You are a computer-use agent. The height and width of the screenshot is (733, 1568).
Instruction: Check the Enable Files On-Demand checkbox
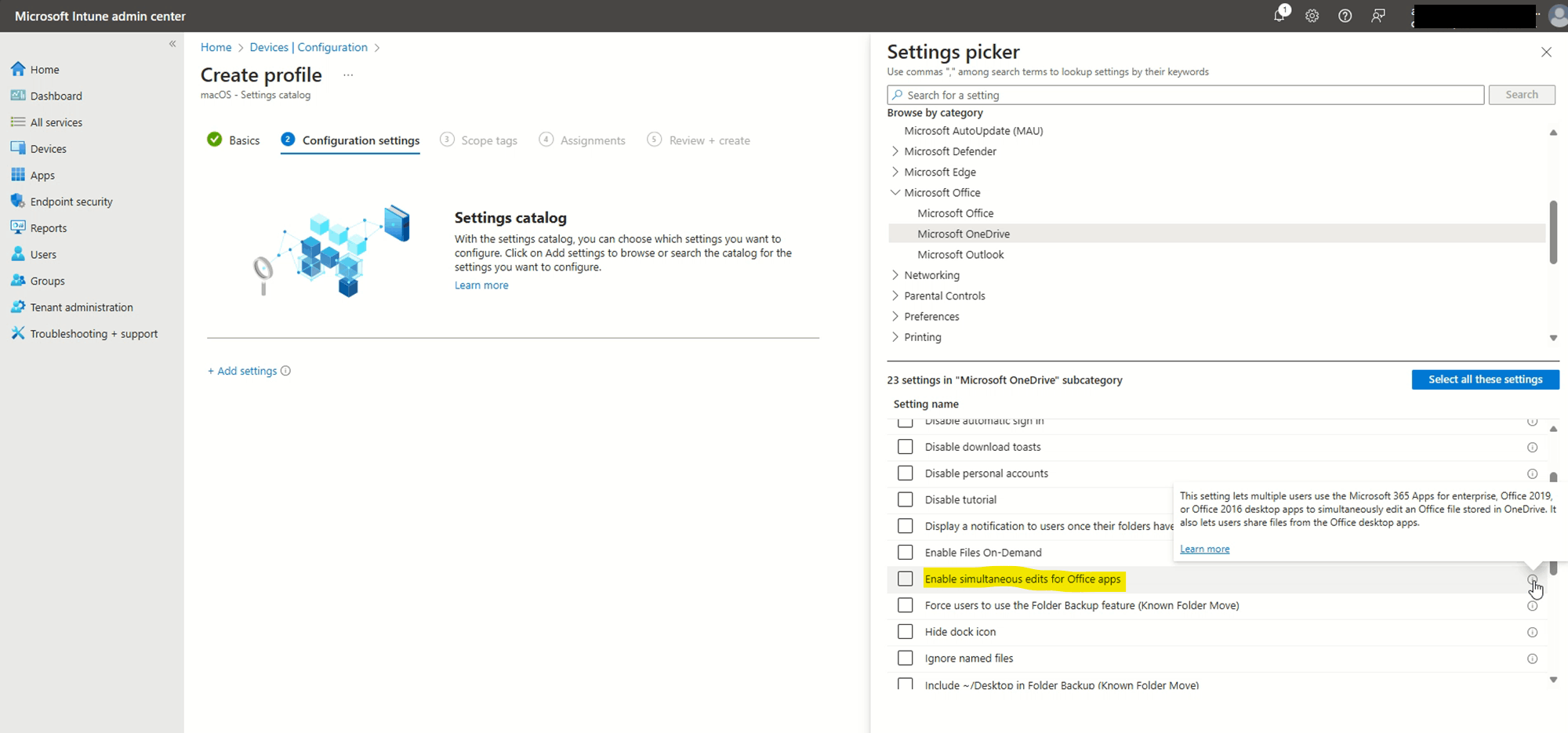pyautogui.click(x=906, y=553)
